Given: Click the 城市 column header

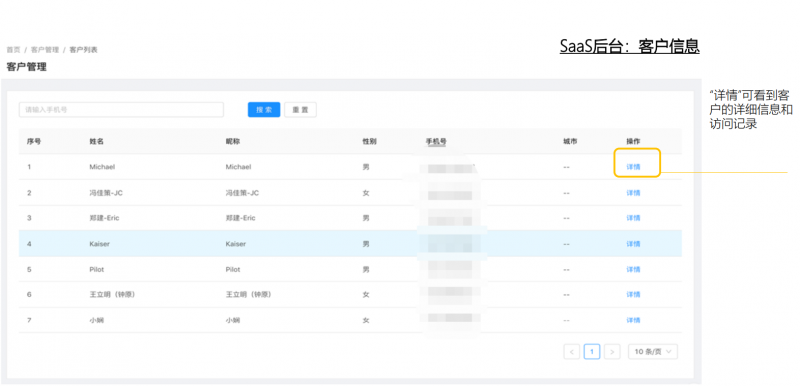Looking at the screenshot, I should [570, 141].
